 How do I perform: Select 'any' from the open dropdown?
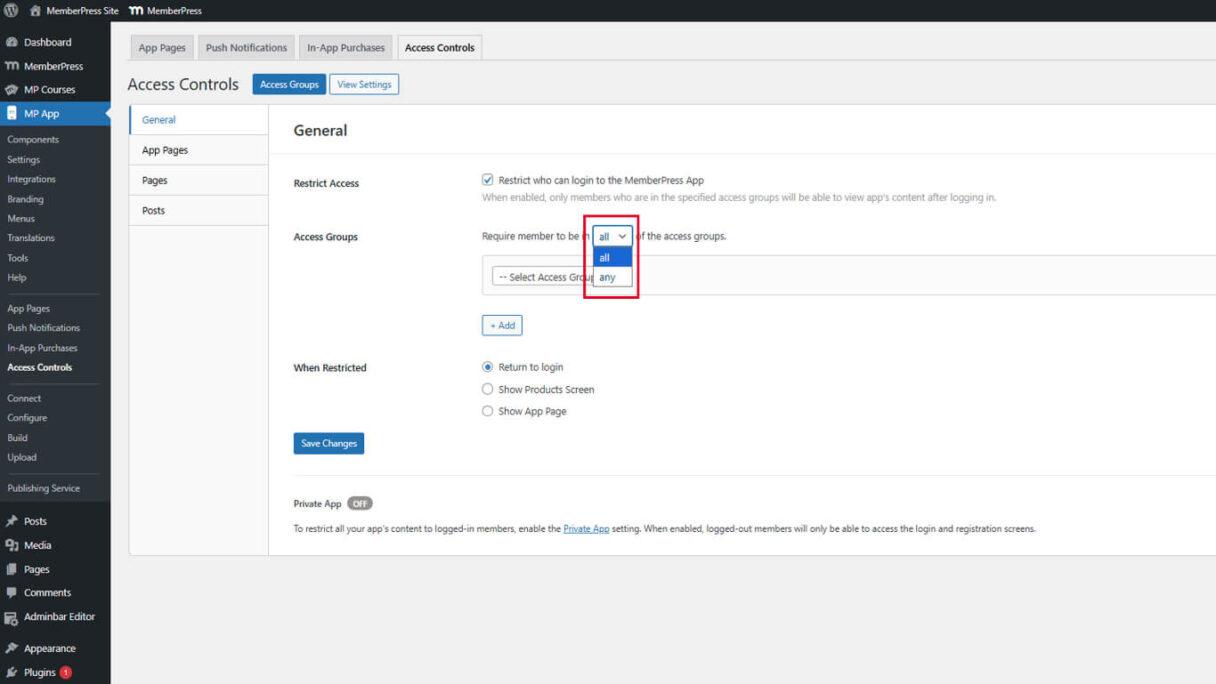pyautogui.click(x=608, y=277)
